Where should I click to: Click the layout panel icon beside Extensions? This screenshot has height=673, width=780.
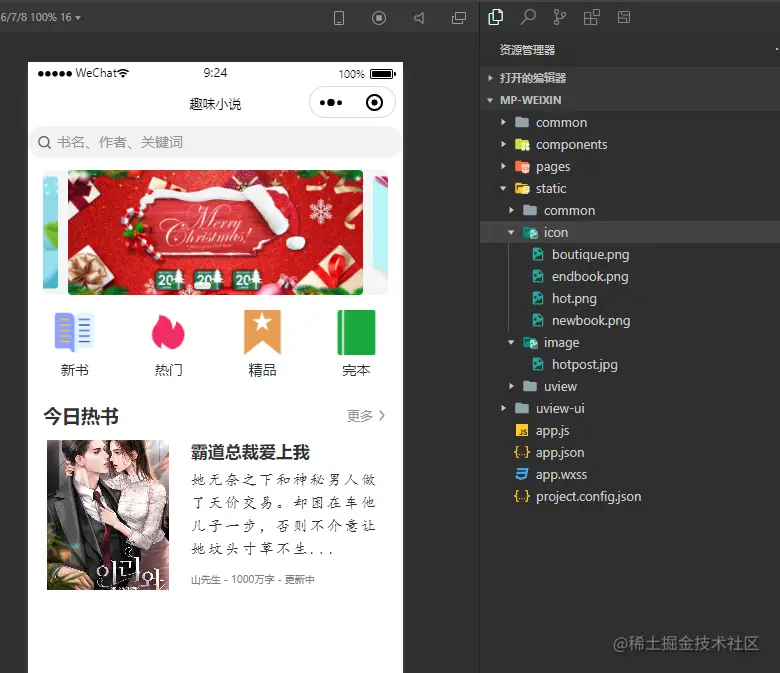coord(624,17)
